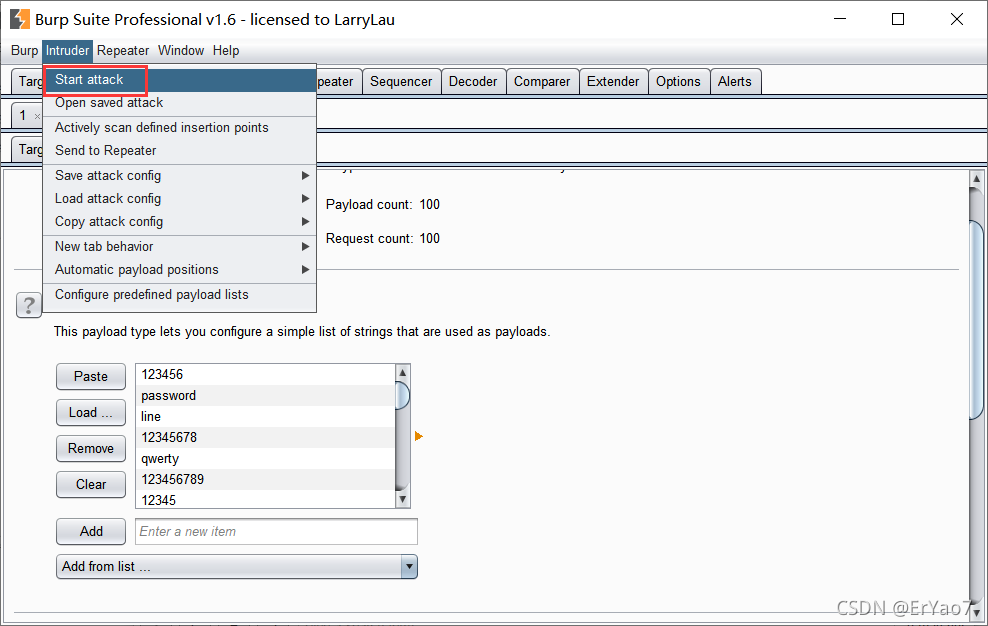
Task: Open the Repeater menu
Action: (123, 50)
